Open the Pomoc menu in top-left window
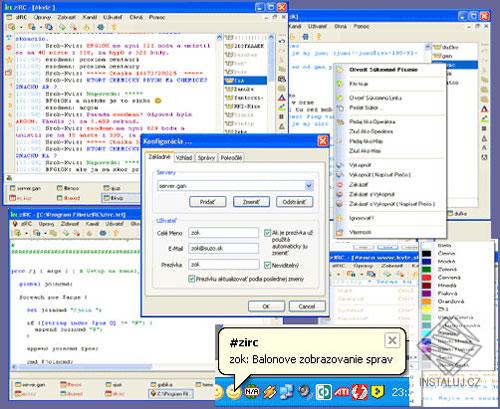 click(157, 17)
